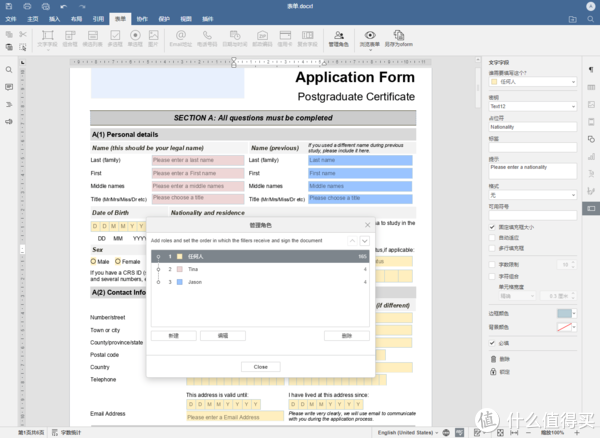This screenshot has width=600, height=438.
Task: Click the print icon
Action: [x=27, y=6]
